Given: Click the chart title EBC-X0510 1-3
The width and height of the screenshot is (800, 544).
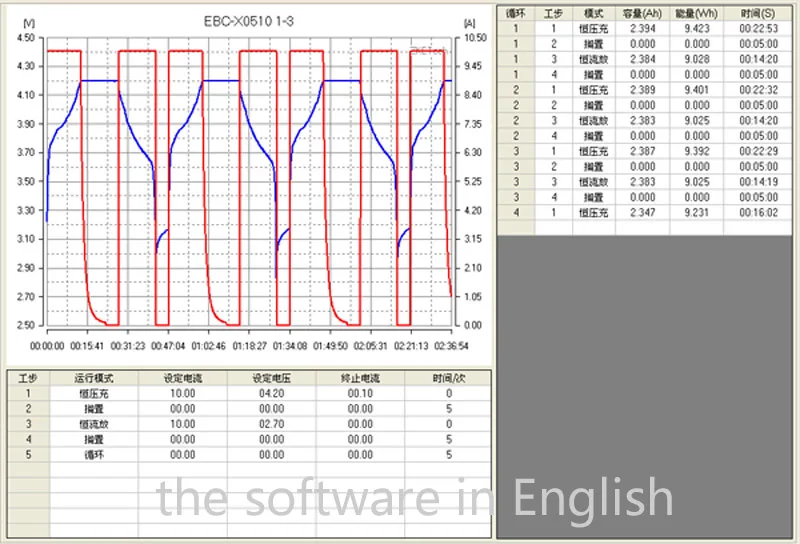Looking at the screenshot, I should pos(248,21).
